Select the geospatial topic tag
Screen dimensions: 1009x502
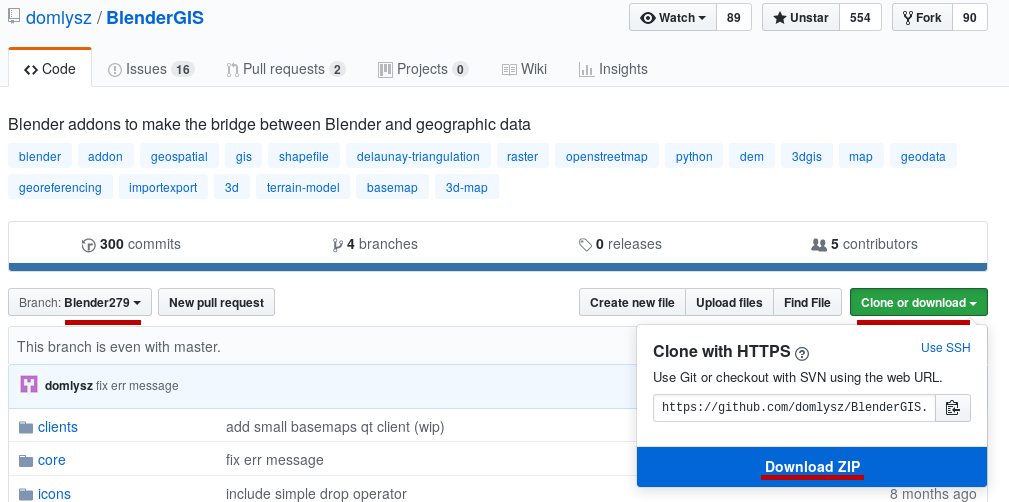(179, 156)
